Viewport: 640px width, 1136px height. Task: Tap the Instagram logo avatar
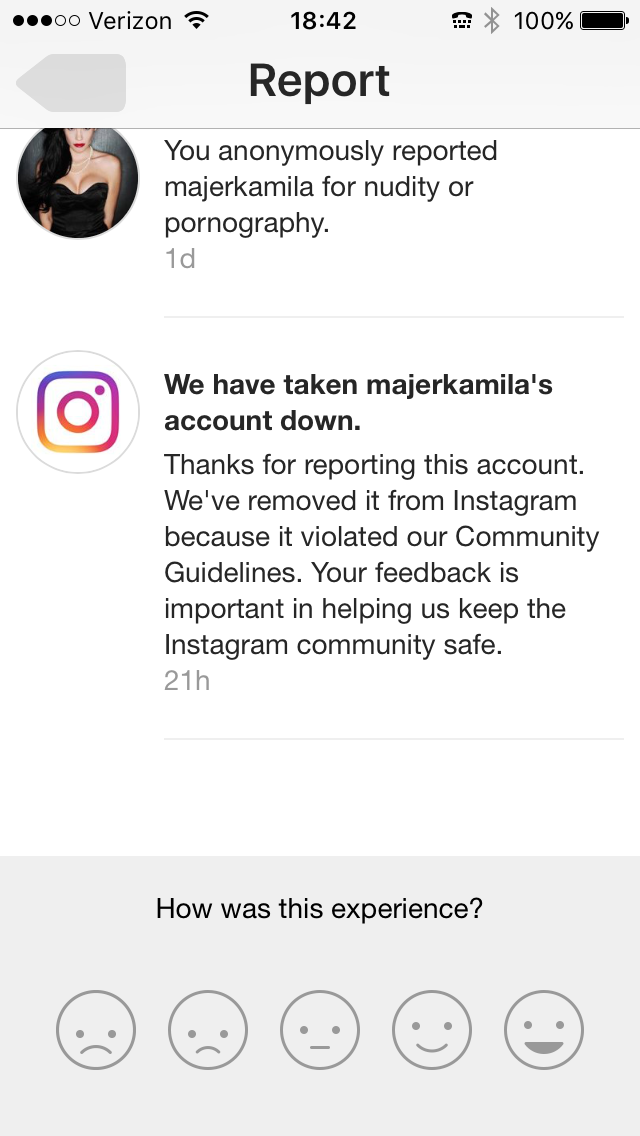click(78, 412)
